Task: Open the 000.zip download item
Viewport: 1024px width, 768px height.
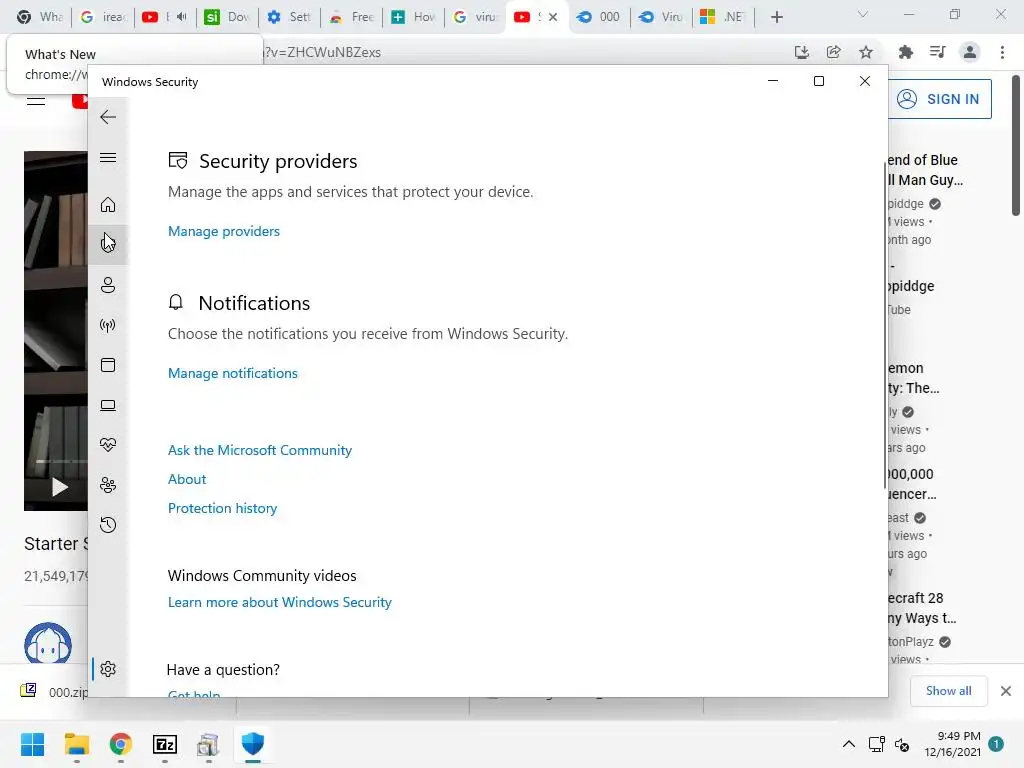Action: point(54,692)
